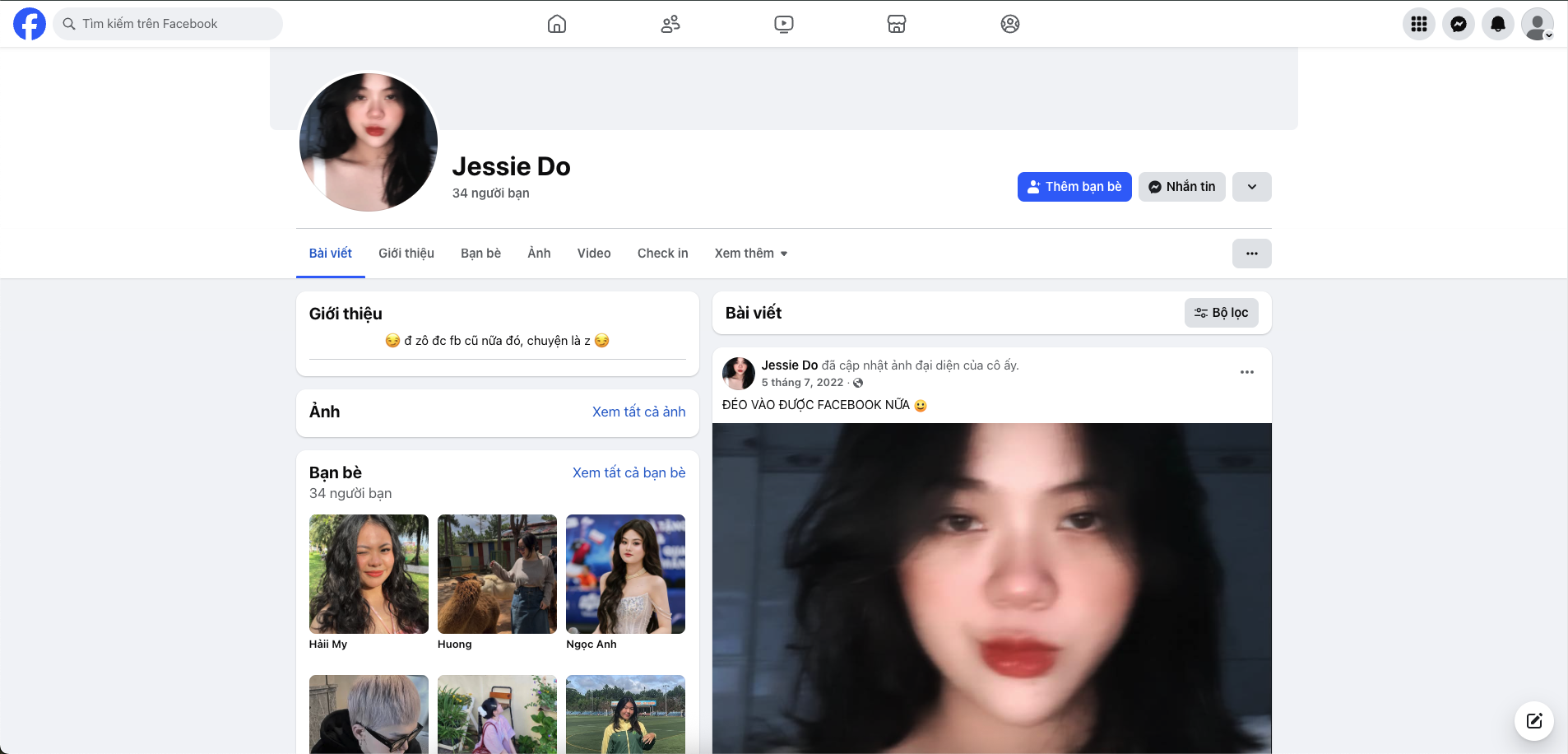Open the Messenger icon in top bar

tap(1459, 24)
